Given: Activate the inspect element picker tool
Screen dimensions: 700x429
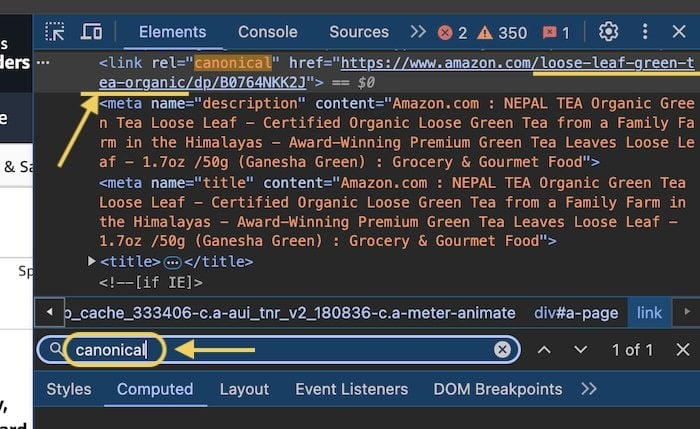Looking at the screenshot, I should tap(54, 32).
